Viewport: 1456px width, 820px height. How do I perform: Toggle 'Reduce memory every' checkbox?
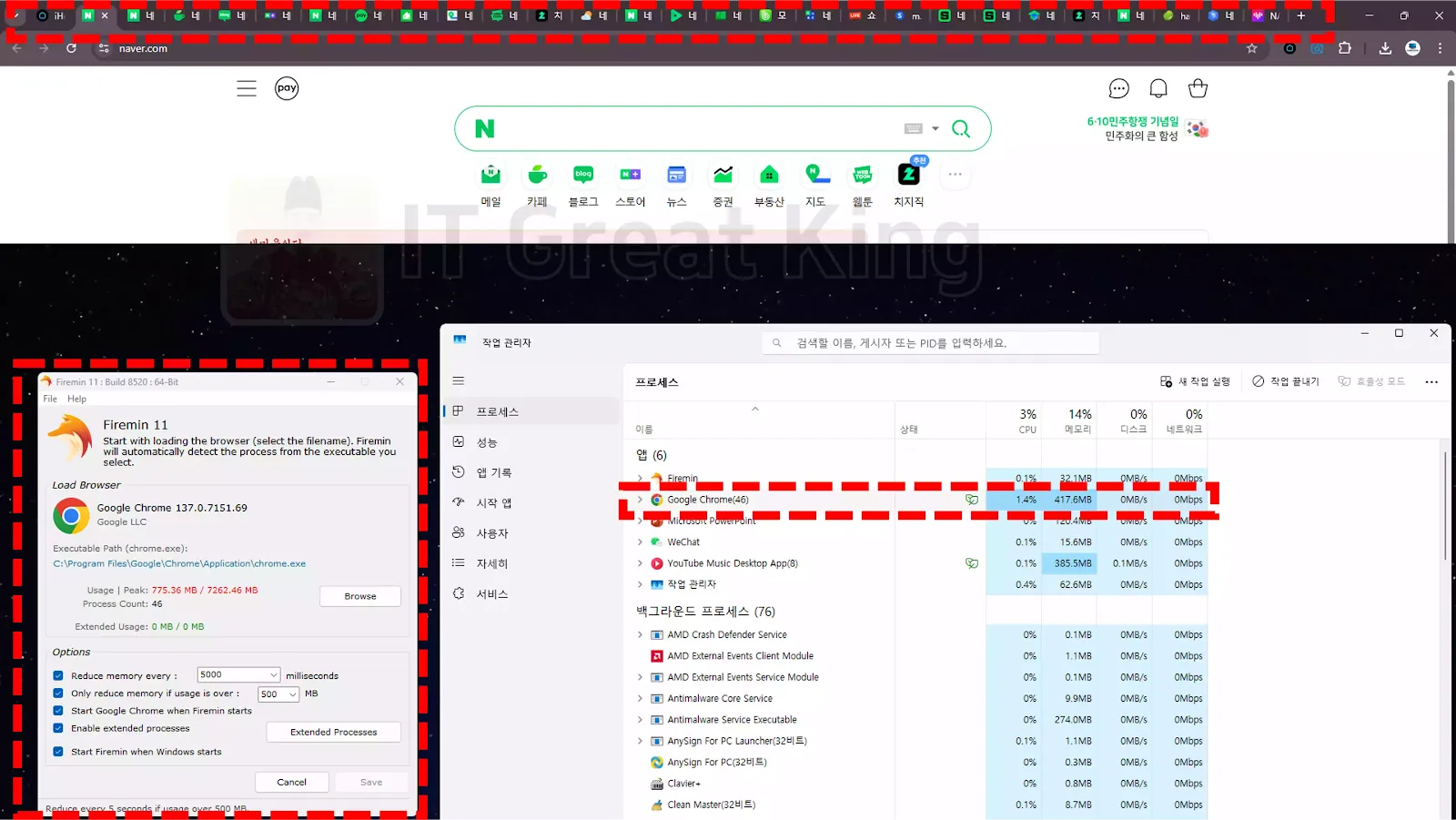tap(58, 675)
